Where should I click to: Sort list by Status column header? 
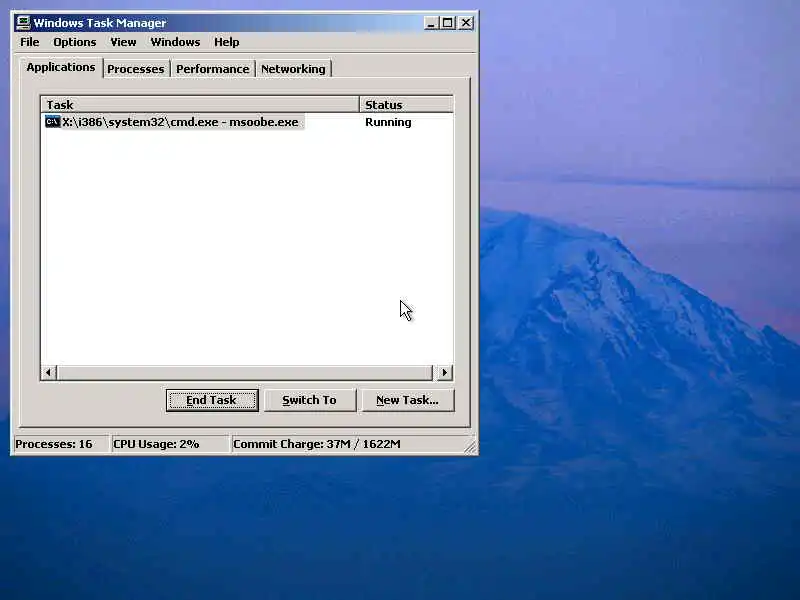tap(406, 105)
